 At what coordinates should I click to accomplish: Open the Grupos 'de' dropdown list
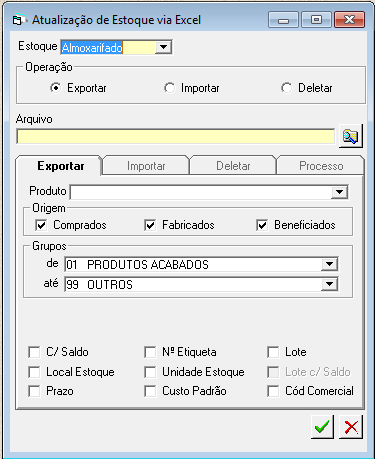[329, 264]
